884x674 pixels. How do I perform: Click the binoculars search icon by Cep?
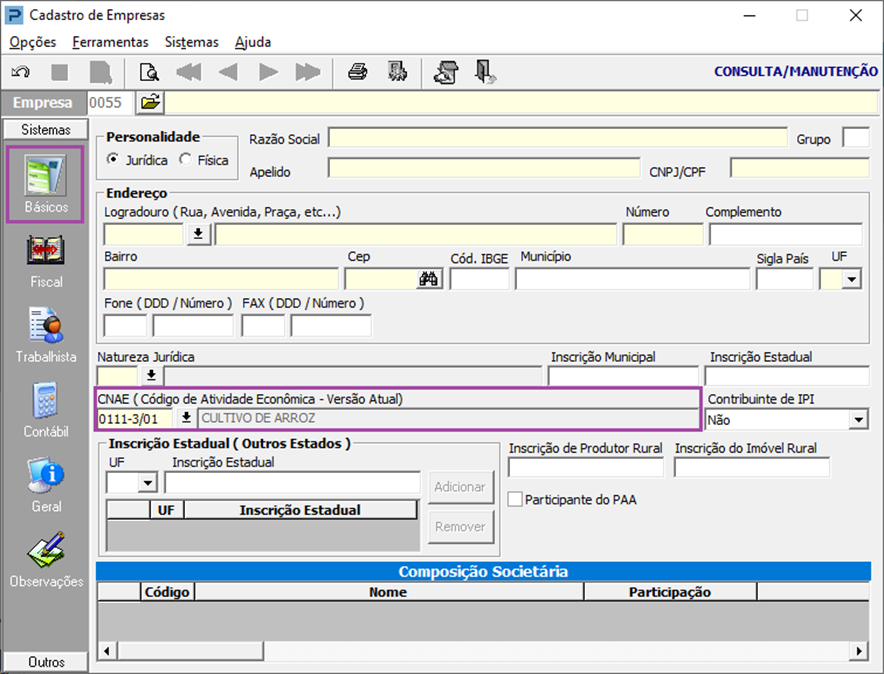(430, 279)
